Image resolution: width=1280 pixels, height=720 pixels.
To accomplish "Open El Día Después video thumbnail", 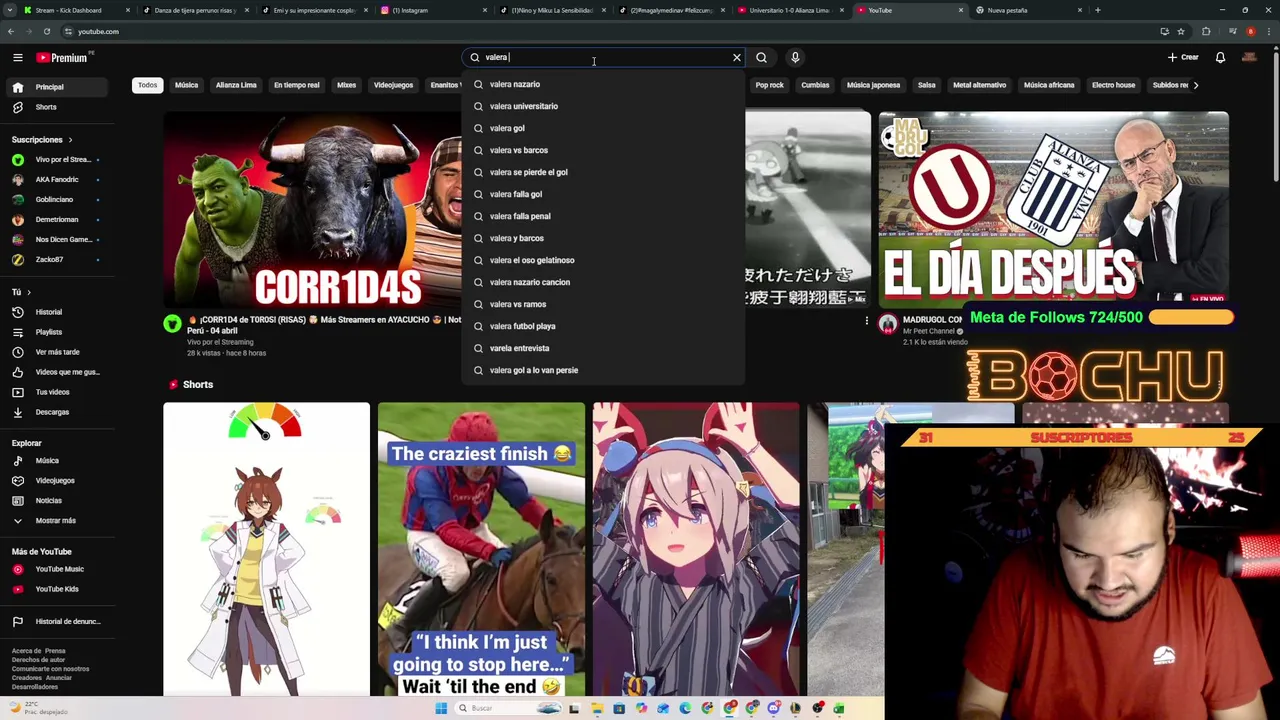I will pos(1053,209).
